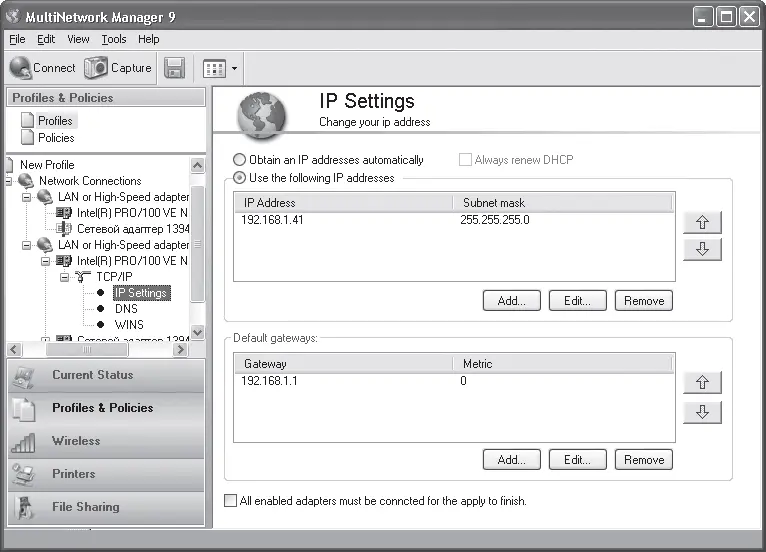This screenshot has width=766, height=552.
Task: Collapse the TCP/IP tree node
Action: pyautogui.click(x=64, y=277)
